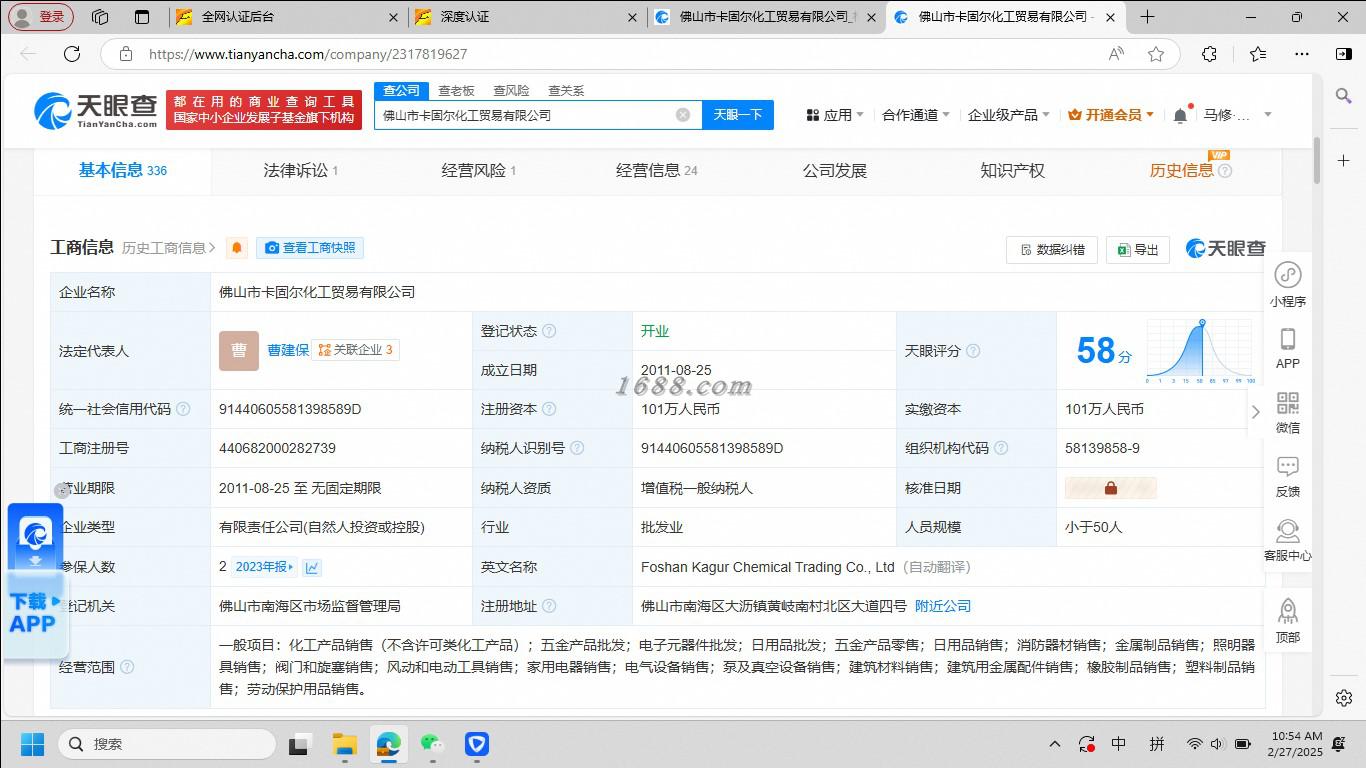Open the 小程序 sidebar icon

pyautogui.click(x=1288, y=275)
